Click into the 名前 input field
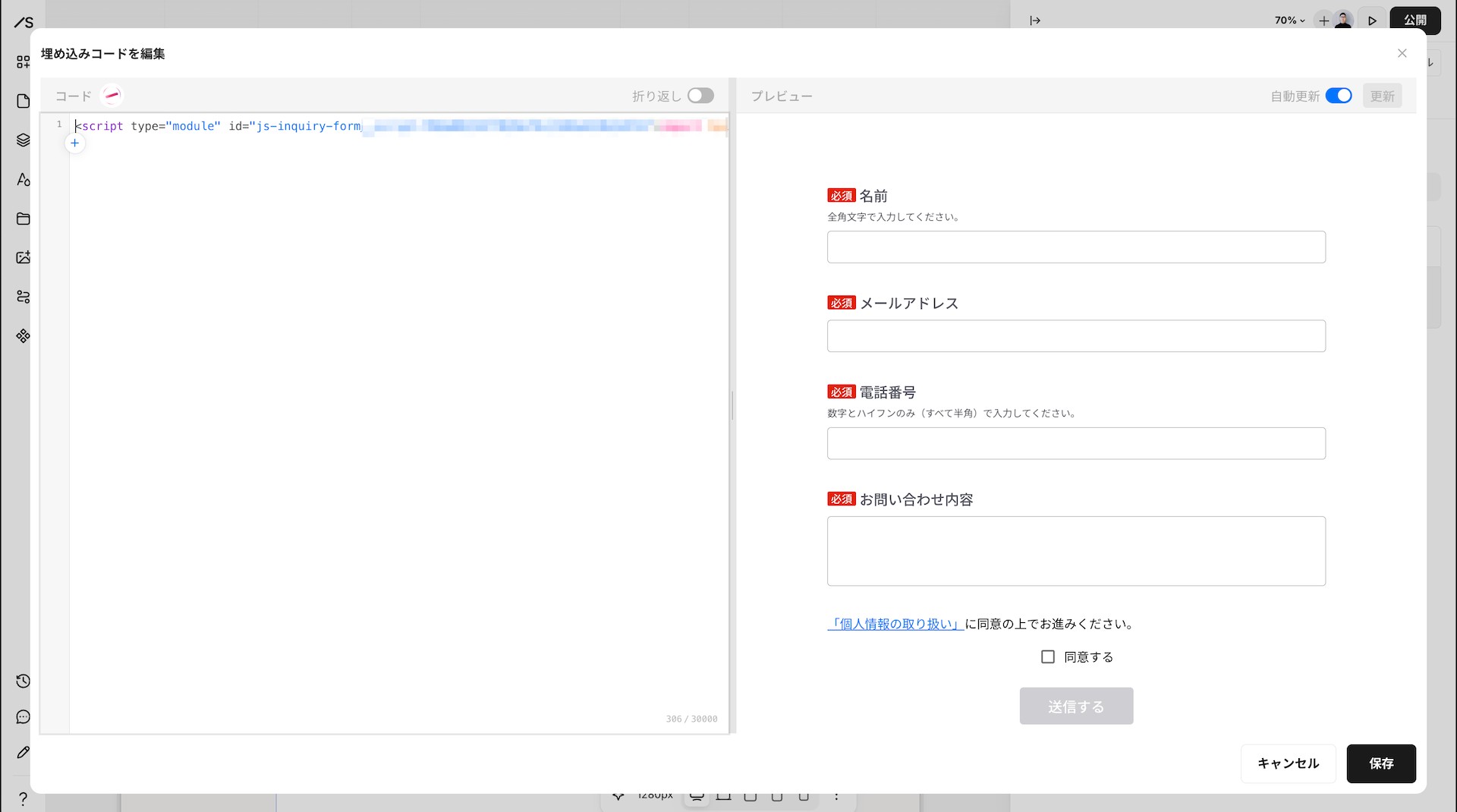The height and width of the screenshot is (812, 1457). (1076, 247)
